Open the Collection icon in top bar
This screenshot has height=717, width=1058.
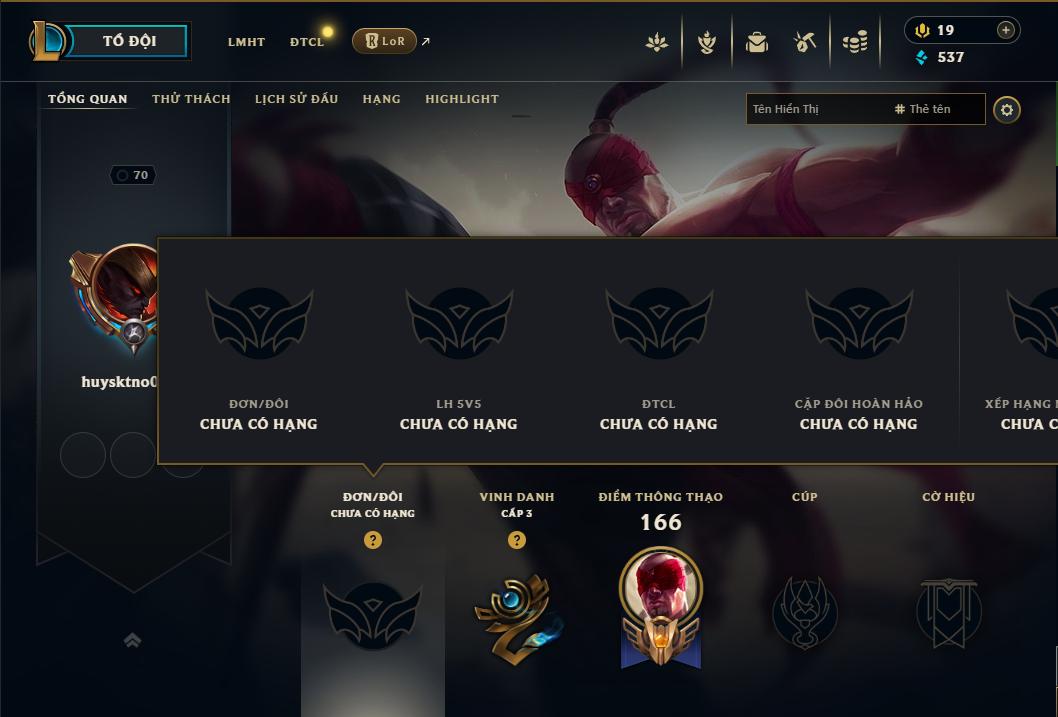pyautogui.click(x=657, y=42)
